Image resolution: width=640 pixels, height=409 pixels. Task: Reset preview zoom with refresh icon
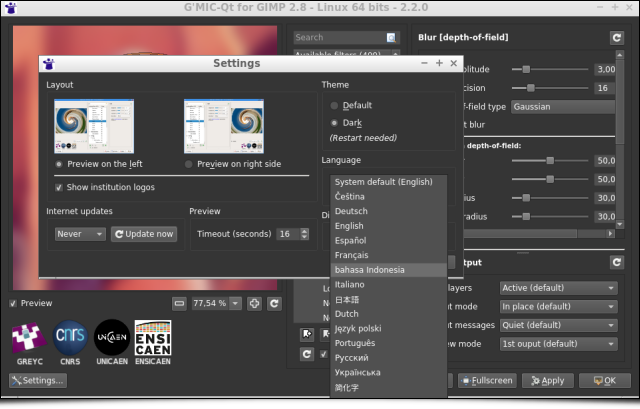(274, 303)
